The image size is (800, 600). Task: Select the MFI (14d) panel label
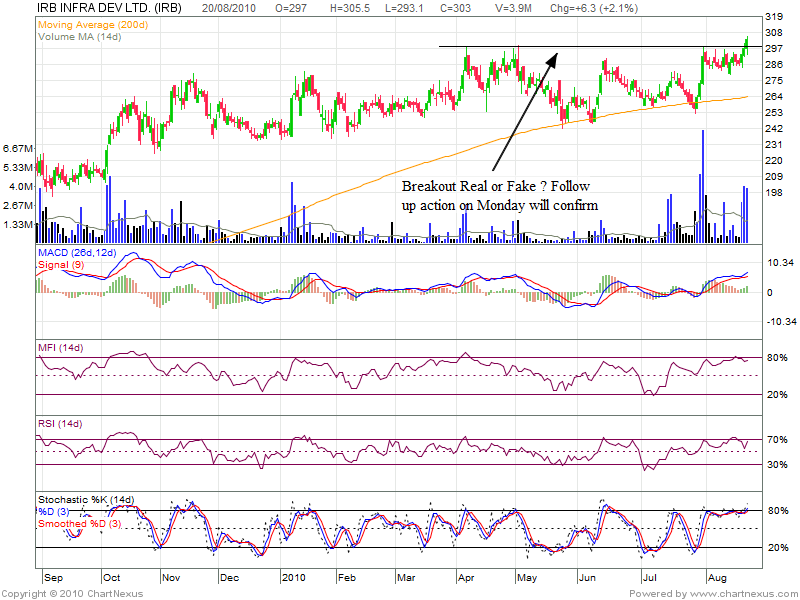[62, 346]
